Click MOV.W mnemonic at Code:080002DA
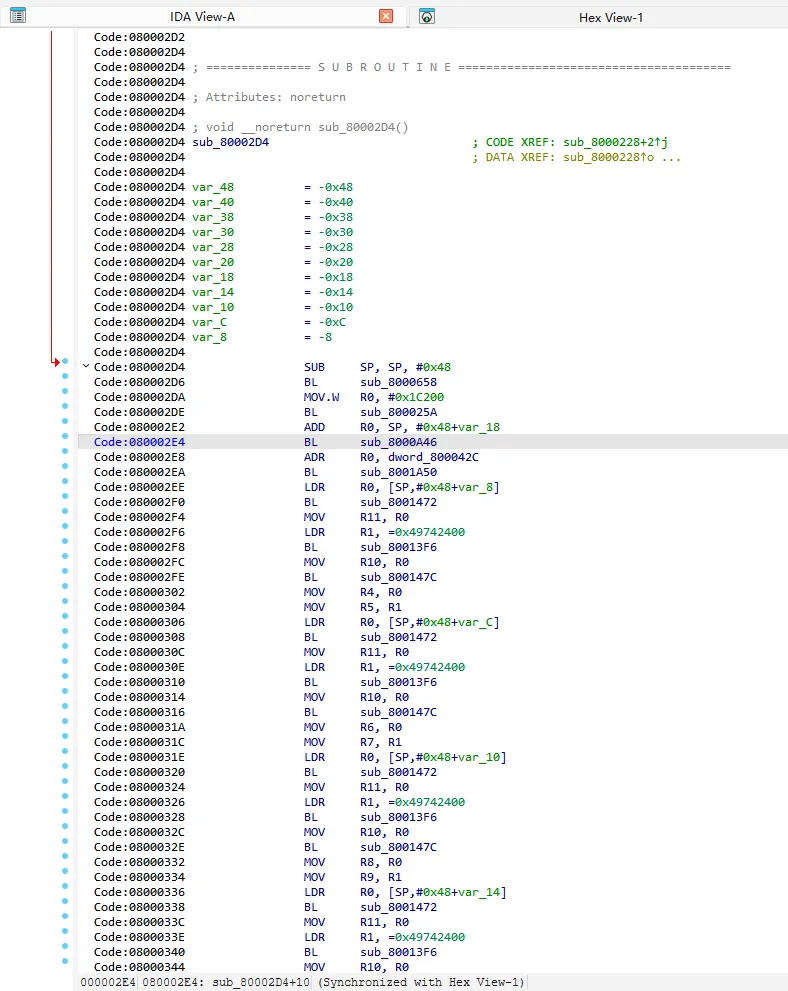This screenshot has width=788, height=991. (x=321, y=397)
